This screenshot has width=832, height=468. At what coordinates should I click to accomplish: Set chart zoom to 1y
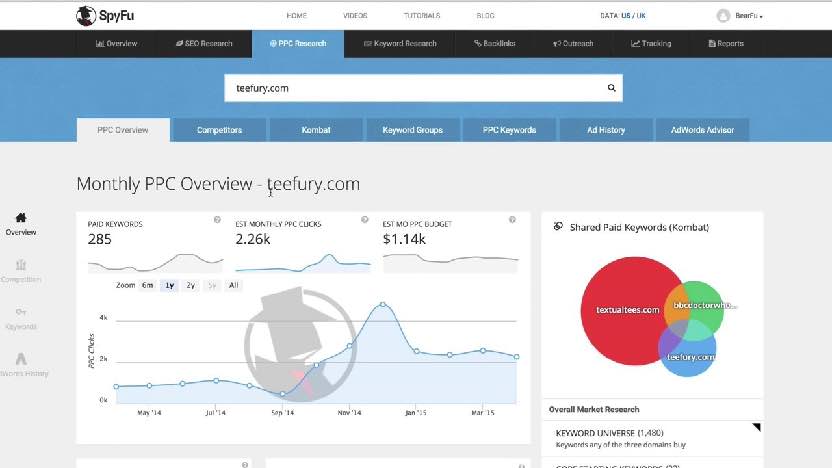pyautogui.click(x=169, y=285)
